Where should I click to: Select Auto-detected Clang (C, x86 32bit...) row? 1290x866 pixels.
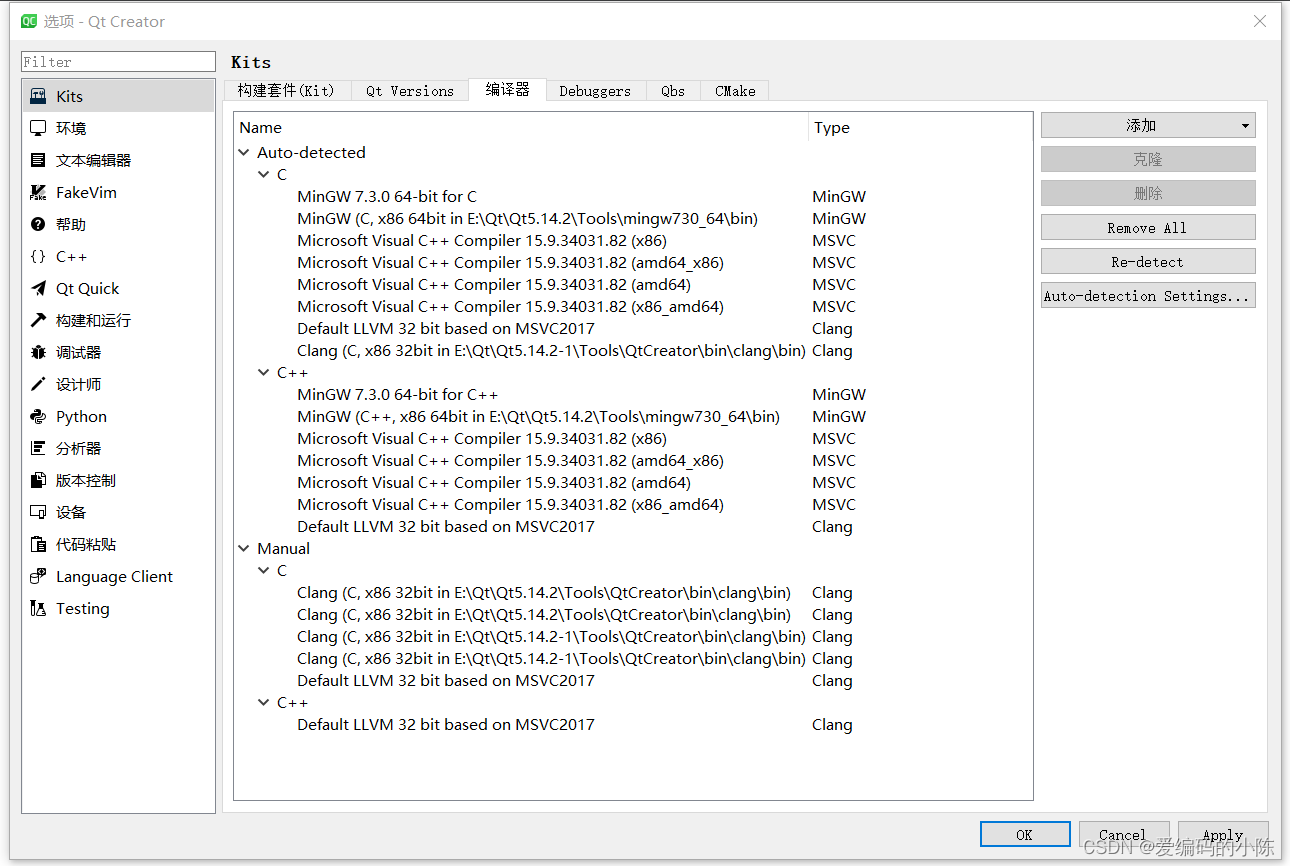click(x=633, y=351)
